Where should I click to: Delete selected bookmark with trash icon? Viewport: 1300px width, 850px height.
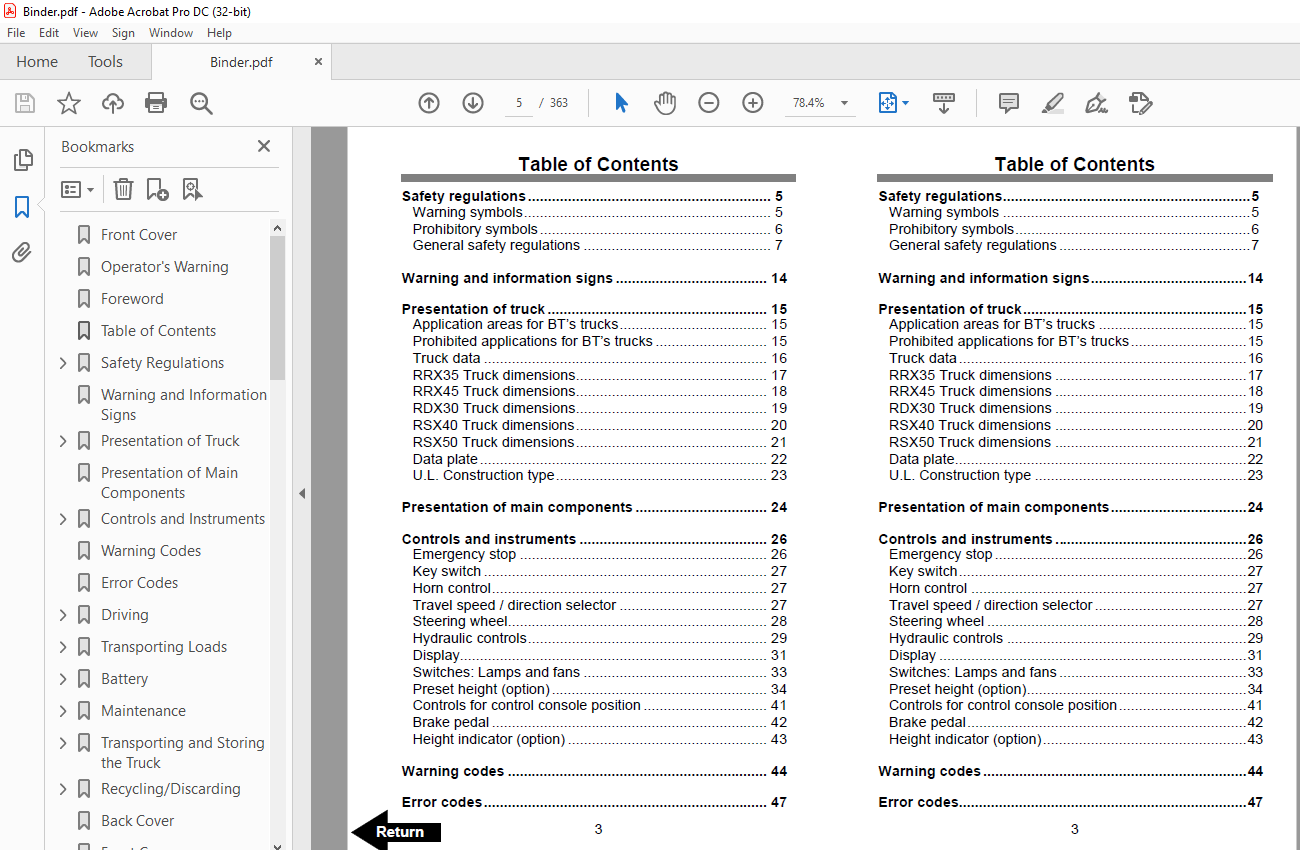123,189
